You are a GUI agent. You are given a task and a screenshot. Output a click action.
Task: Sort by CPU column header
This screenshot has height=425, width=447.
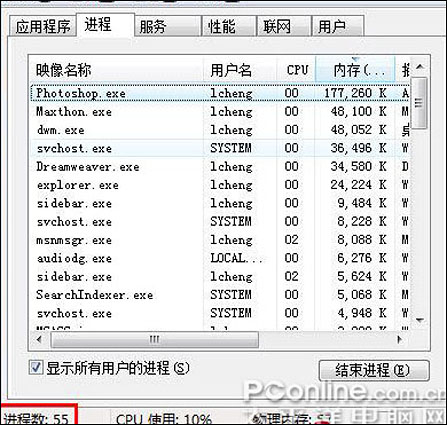coord(296,70)
